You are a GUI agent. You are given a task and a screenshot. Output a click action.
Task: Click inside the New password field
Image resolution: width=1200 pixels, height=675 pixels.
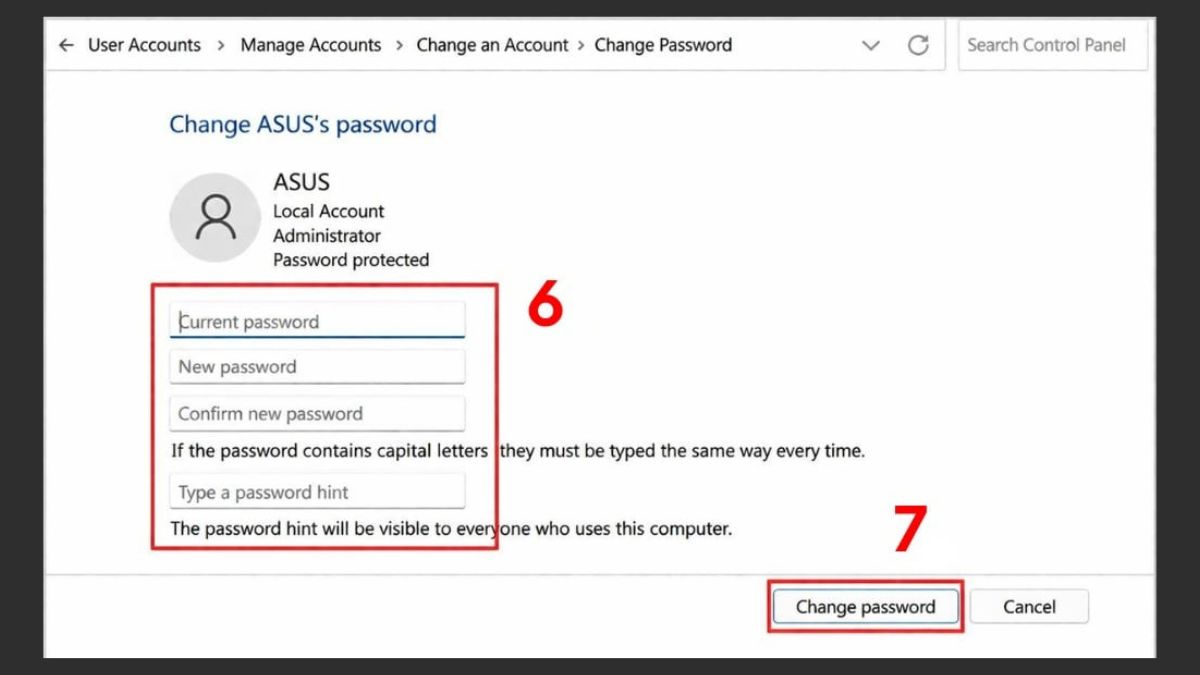(x=317, y=366)
